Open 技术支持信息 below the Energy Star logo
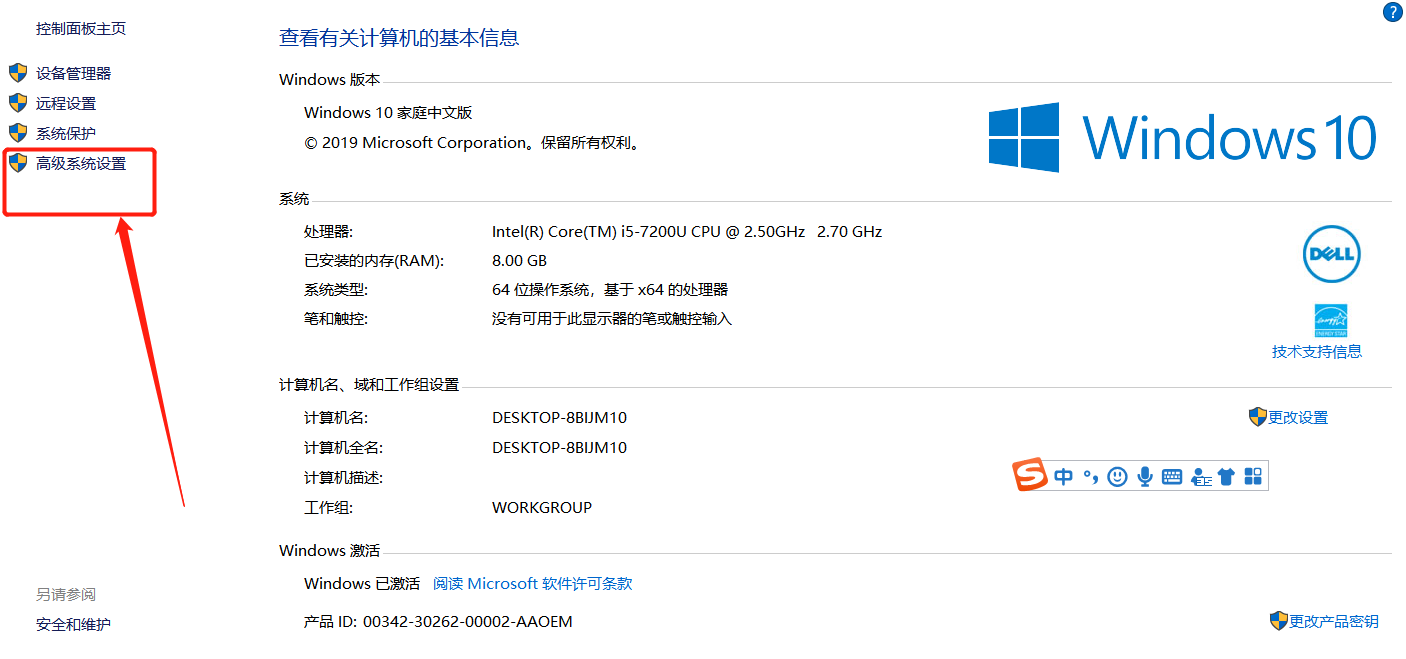This screenshot has height=659, width=1406. tap(1317, 351)
